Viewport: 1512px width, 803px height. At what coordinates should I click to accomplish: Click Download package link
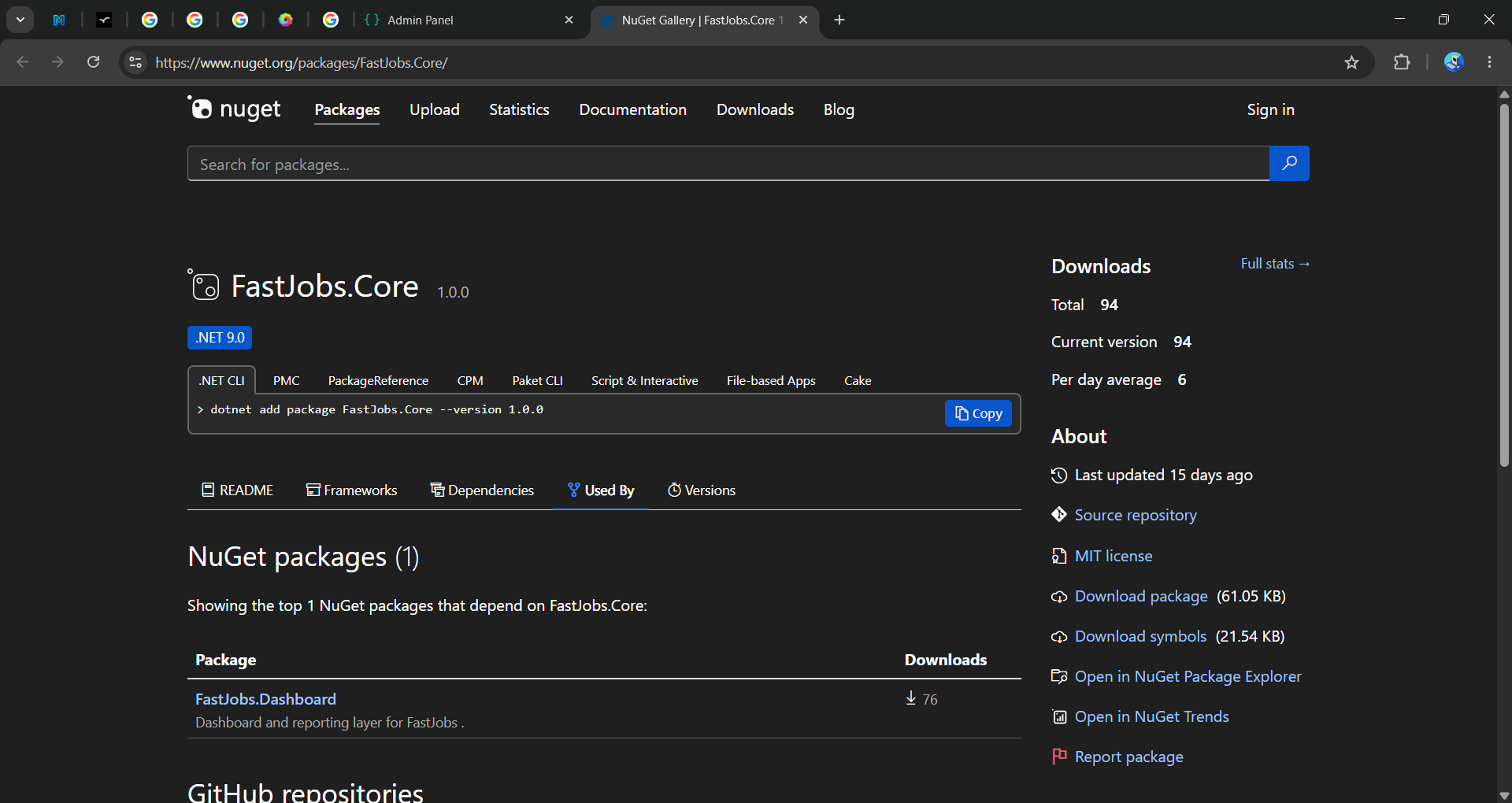pos(1141,596)
